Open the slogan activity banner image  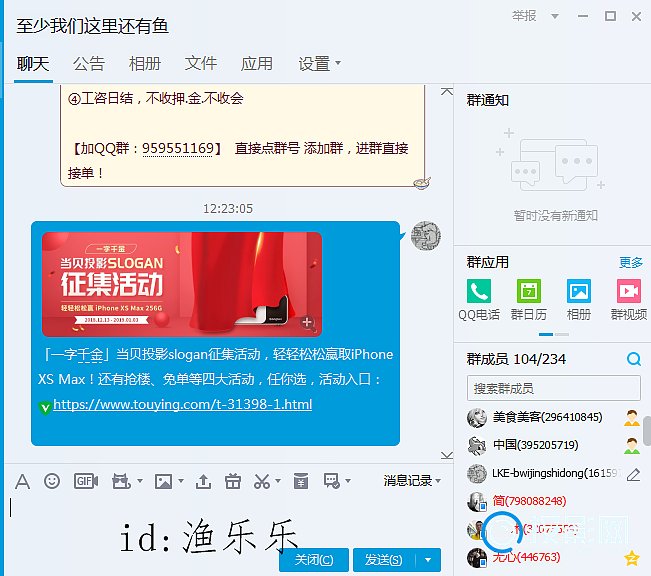pos(182,284)
